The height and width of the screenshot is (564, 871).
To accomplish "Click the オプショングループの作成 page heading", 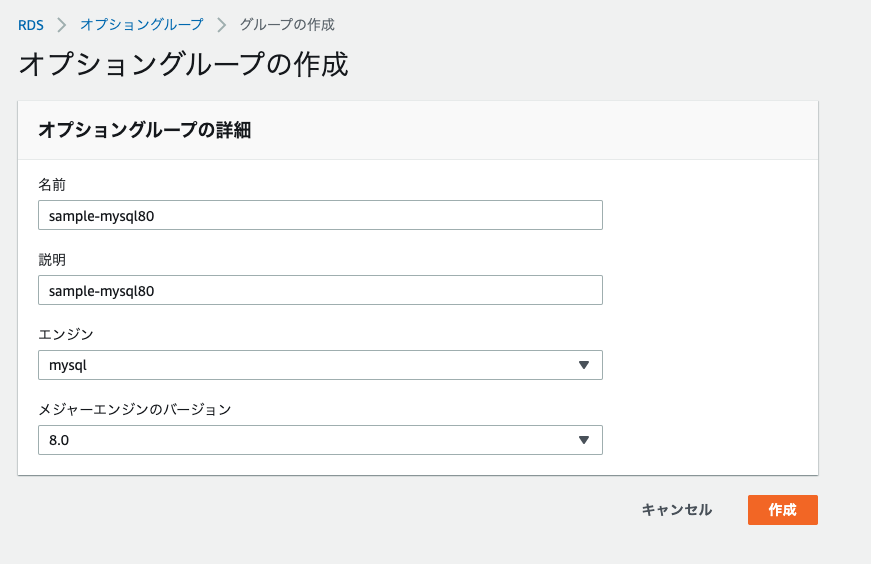I will (183, 65).
